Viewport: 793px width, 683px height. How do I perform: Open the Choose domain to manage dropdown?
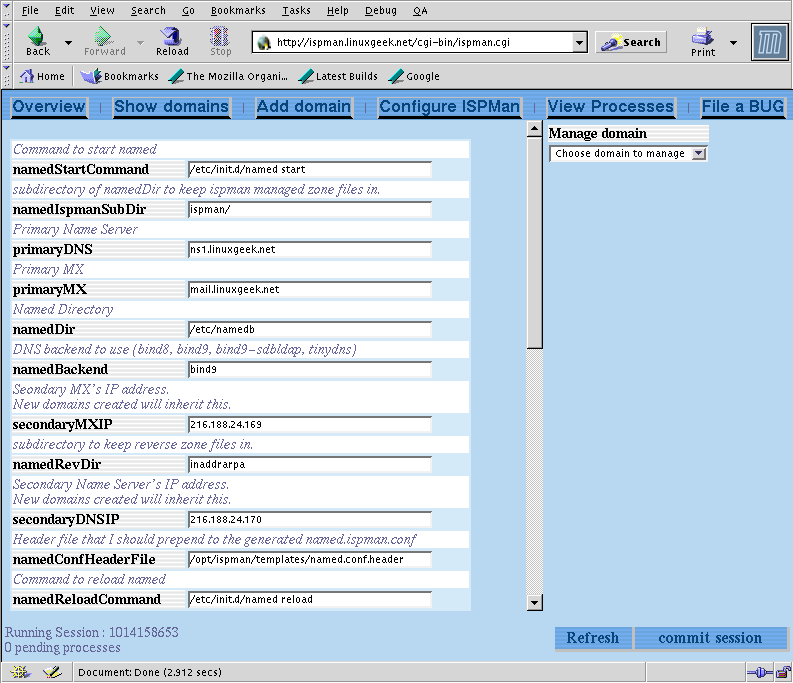tap(629, 154)
